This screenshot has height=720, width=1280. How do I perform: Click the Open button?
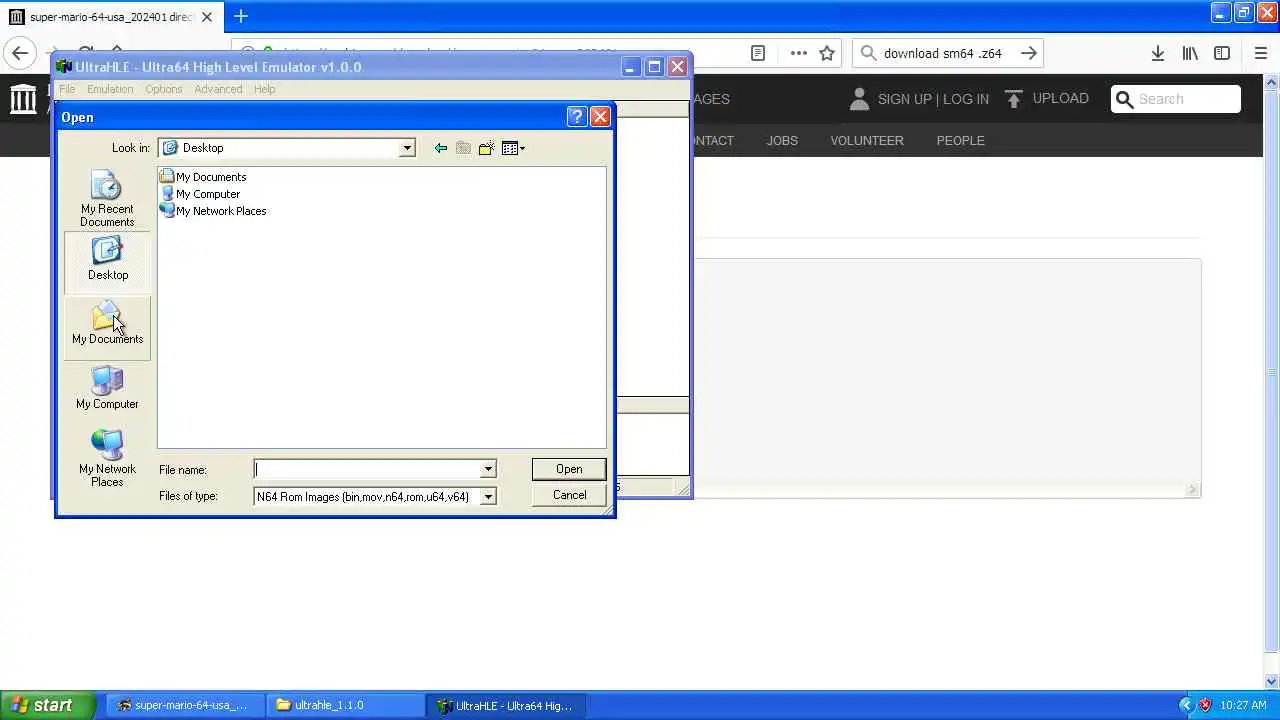[569, 469]
